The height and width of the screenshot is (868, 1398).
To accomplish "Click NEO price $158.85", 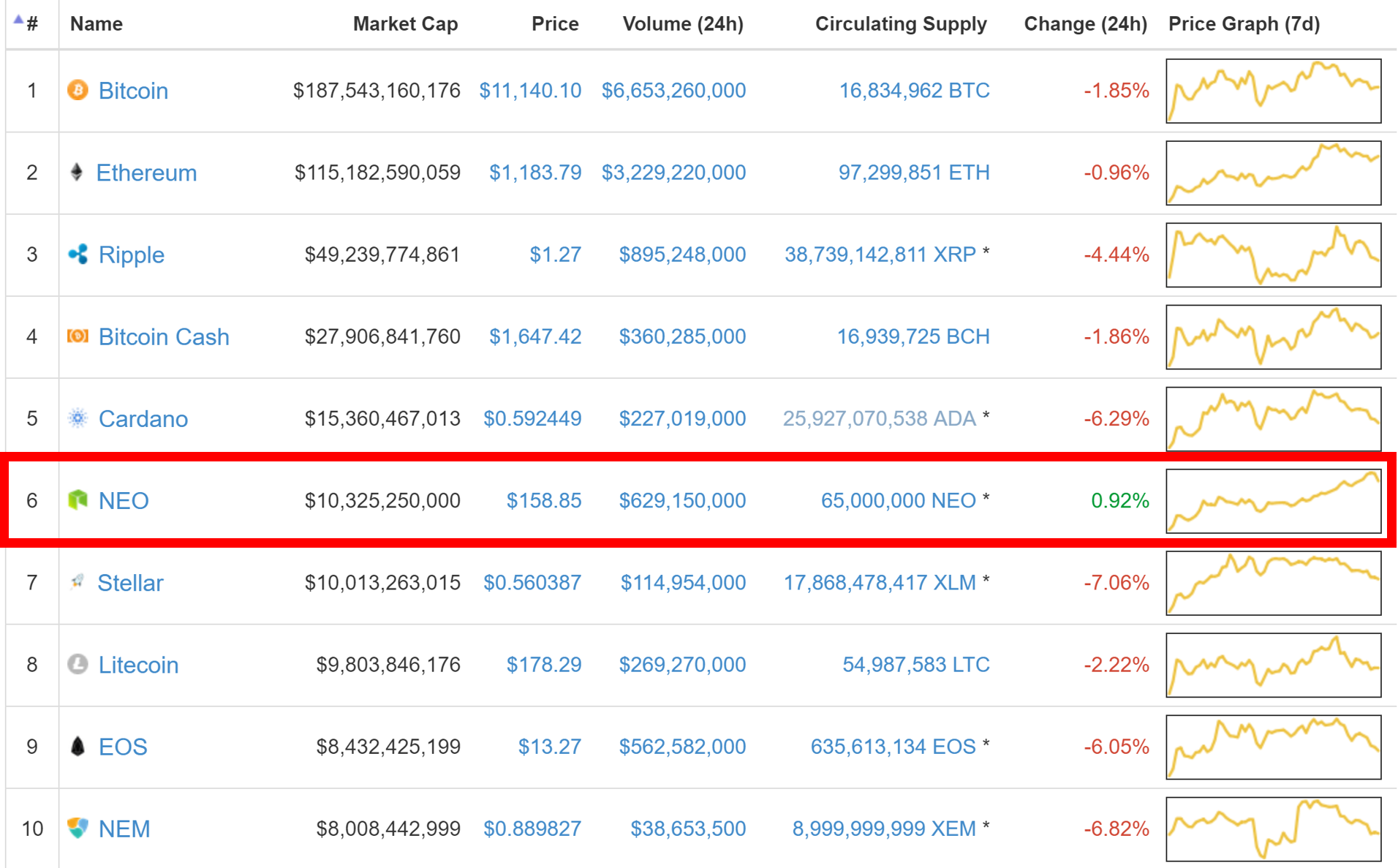I will pos(544,499).
